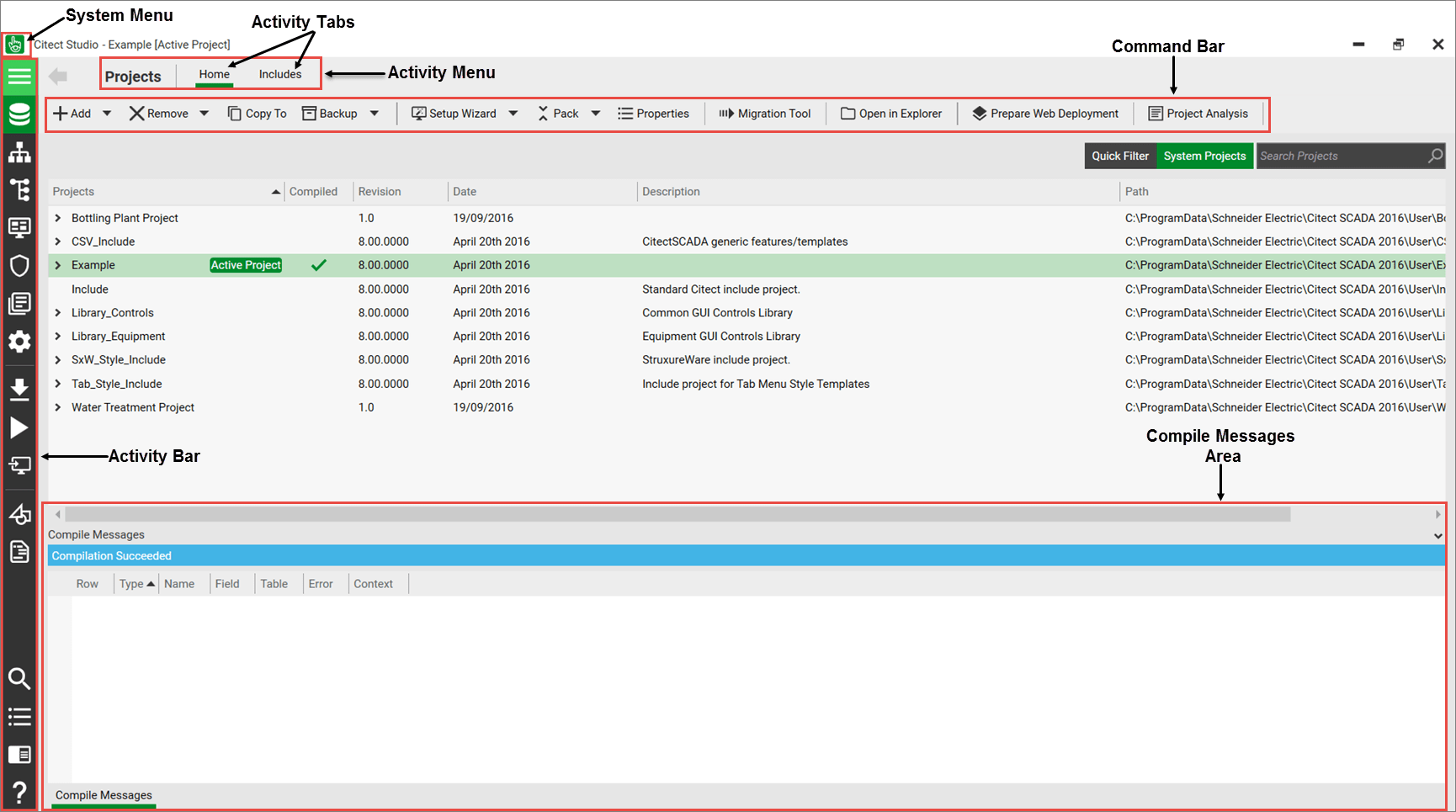Click the Add project command

(x=72, y=114)
